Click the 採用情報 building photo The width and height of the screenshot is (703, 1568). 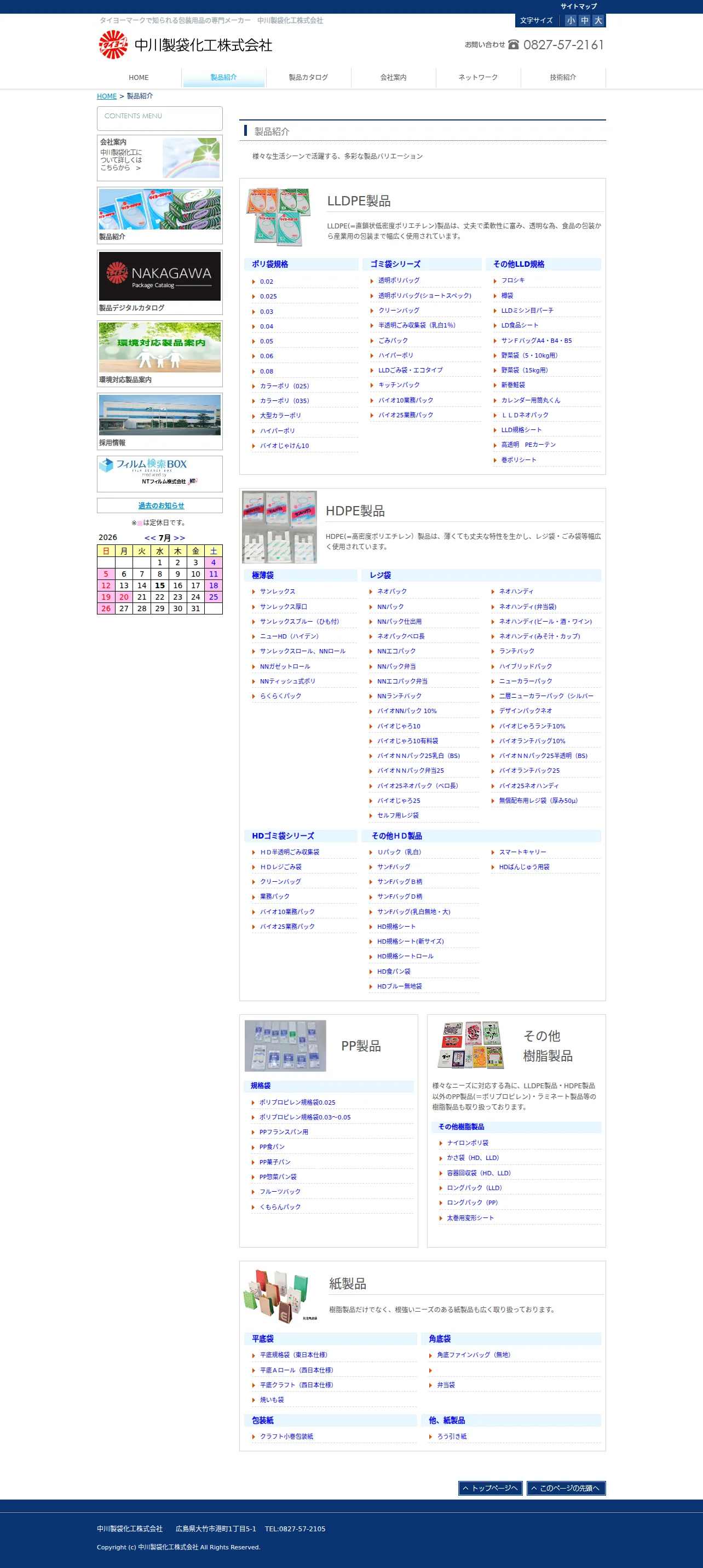[x=159, y=415]
